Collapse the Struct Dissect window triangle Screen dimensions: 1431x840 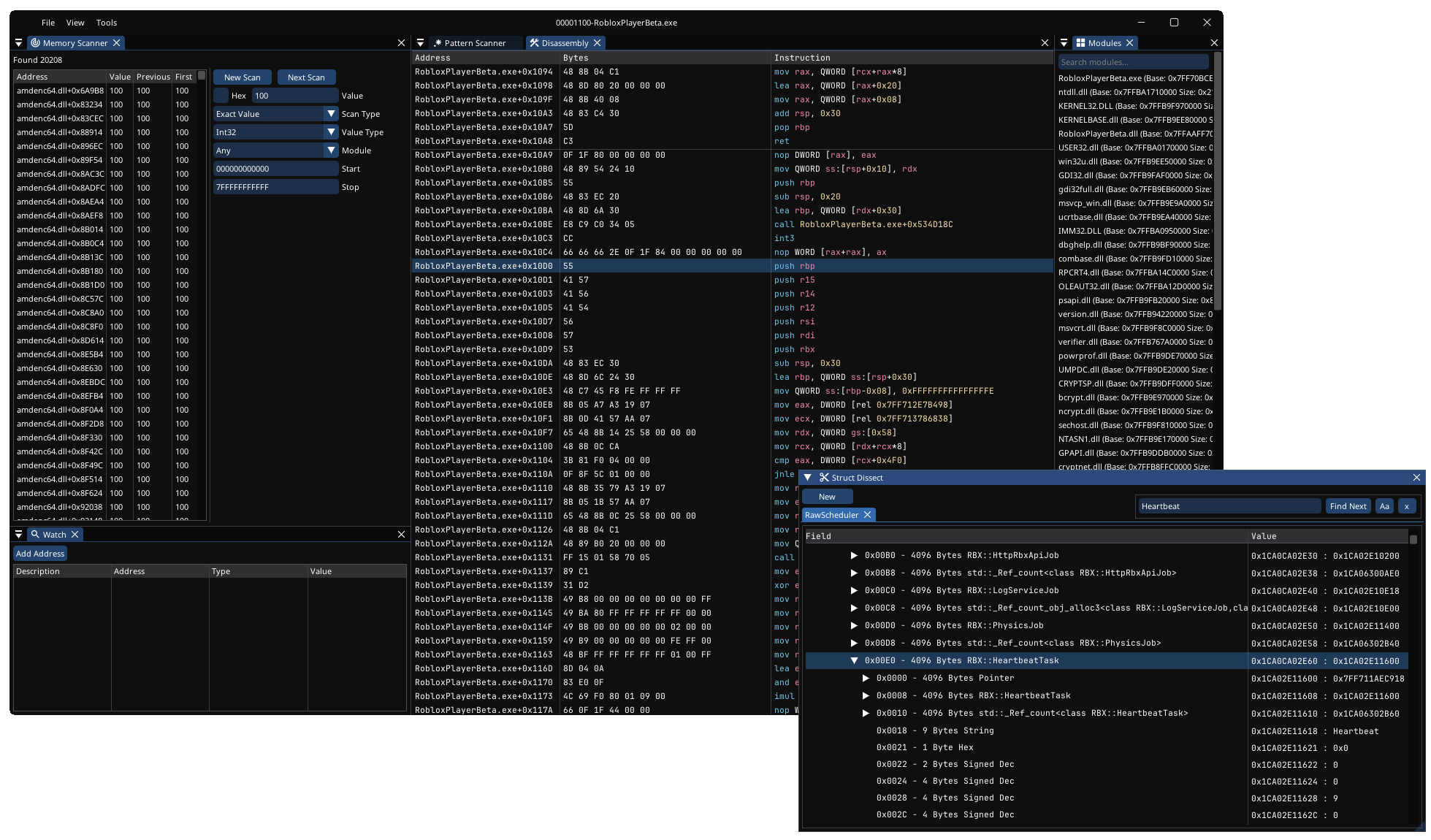click(808, 478)
